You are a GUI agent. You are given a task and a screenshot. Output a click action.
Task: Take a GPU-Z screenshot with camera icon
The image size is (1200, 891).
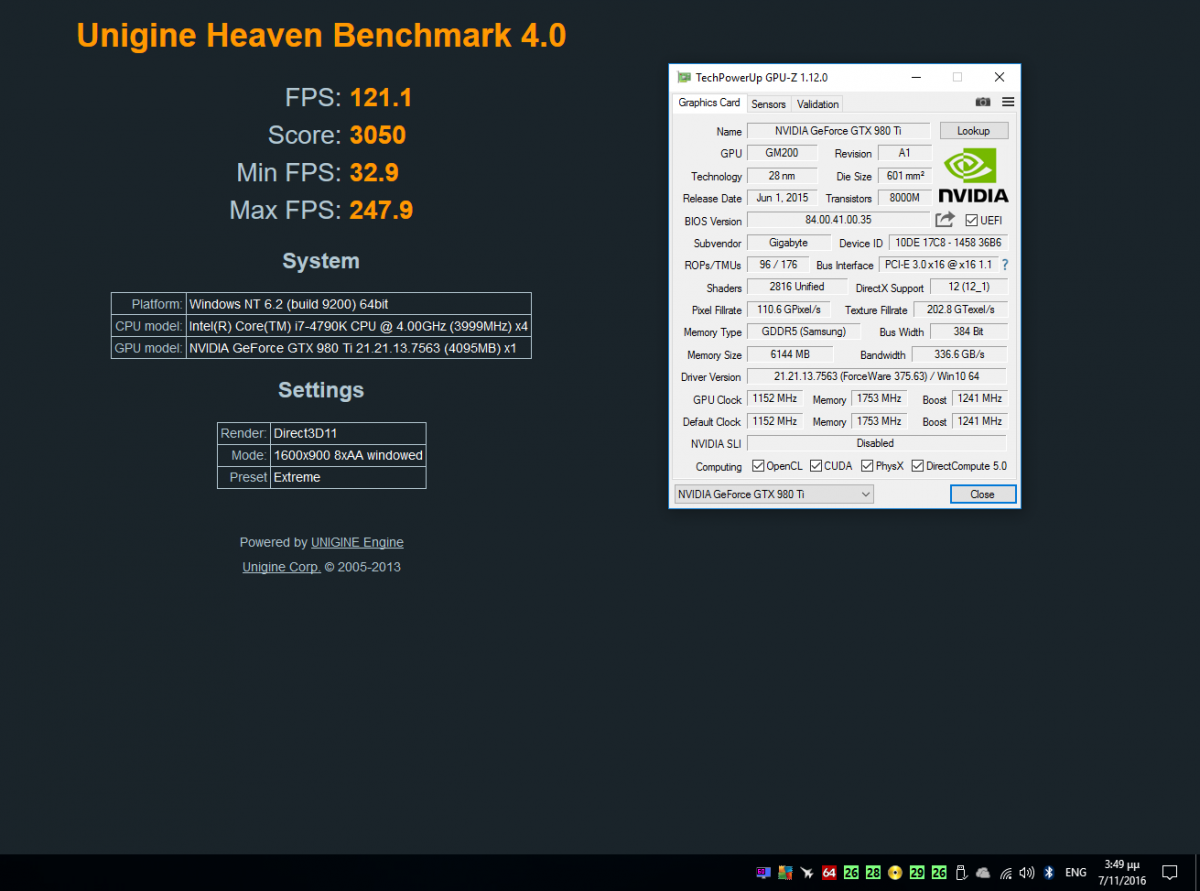tap(983, 102)
